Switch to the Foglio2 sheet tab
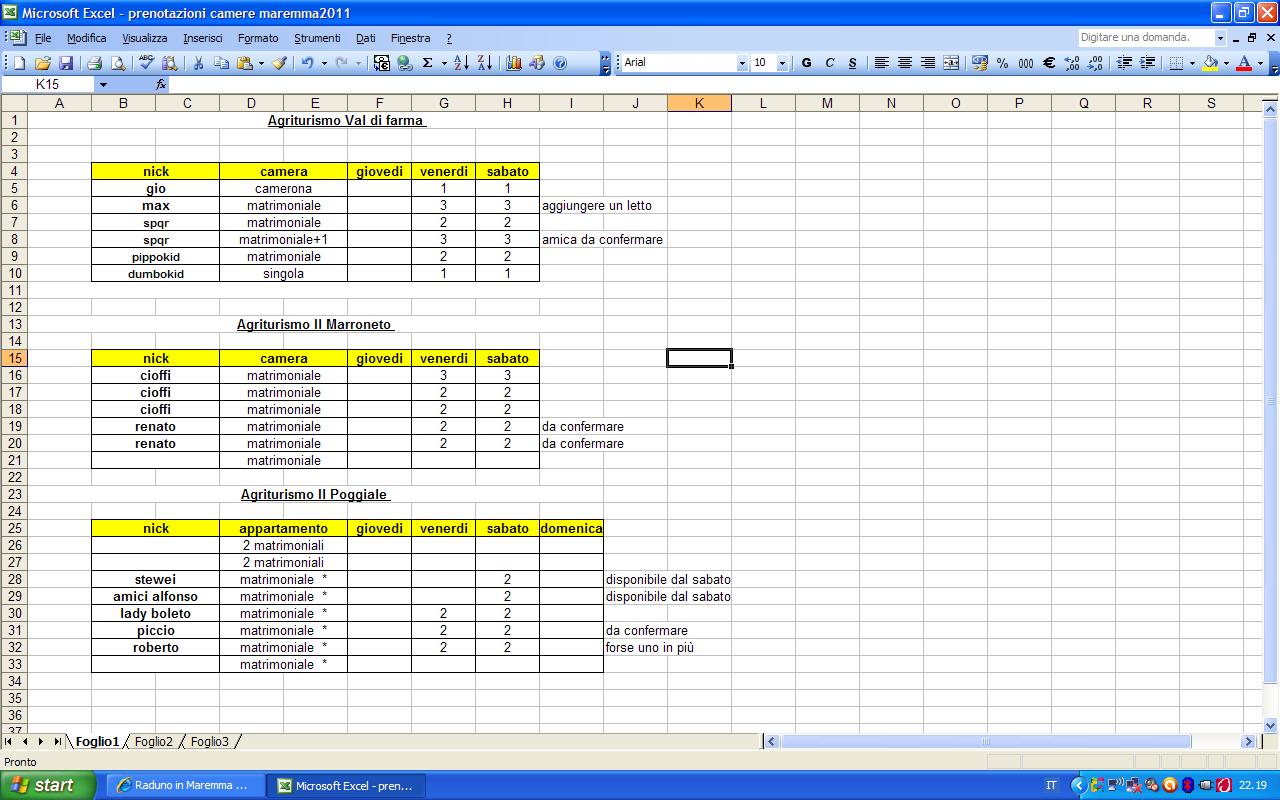This screenshot has height=800, width=1280. [x=154, y=742]
